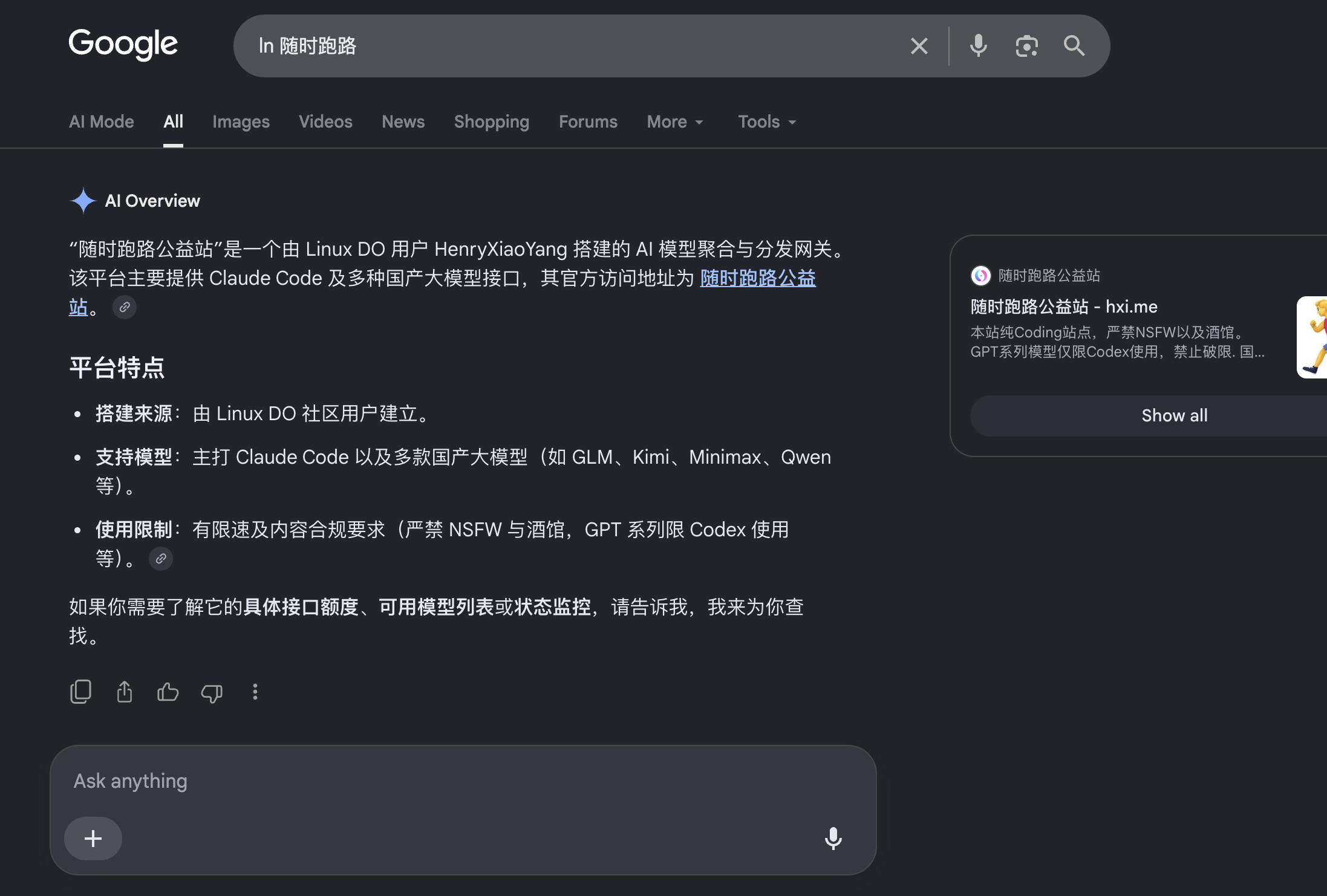
Task: Add attachment with the plus button
Action: [x=93, y=839]
